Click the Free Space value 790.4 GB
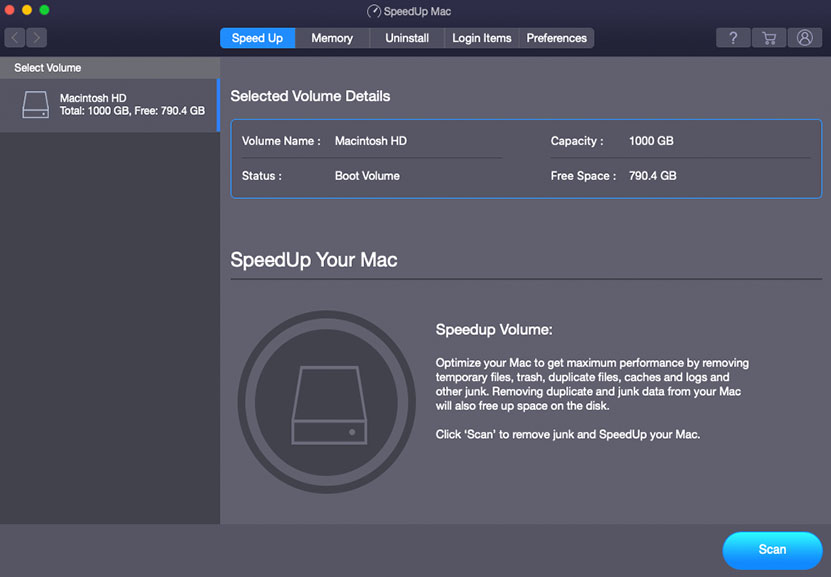 [x=650, y=175]
